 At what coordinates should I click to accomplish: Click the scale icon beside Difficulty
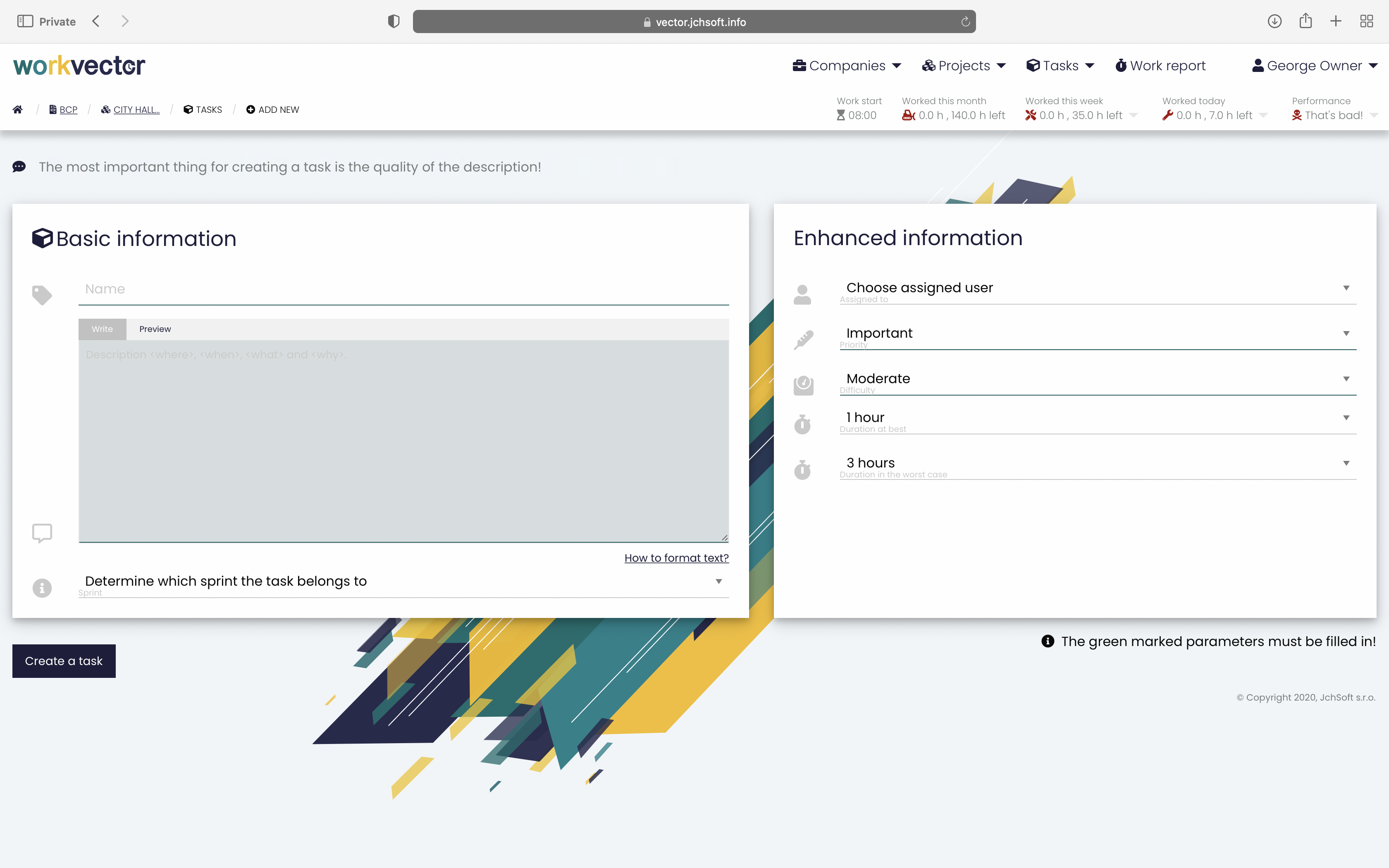803,385
